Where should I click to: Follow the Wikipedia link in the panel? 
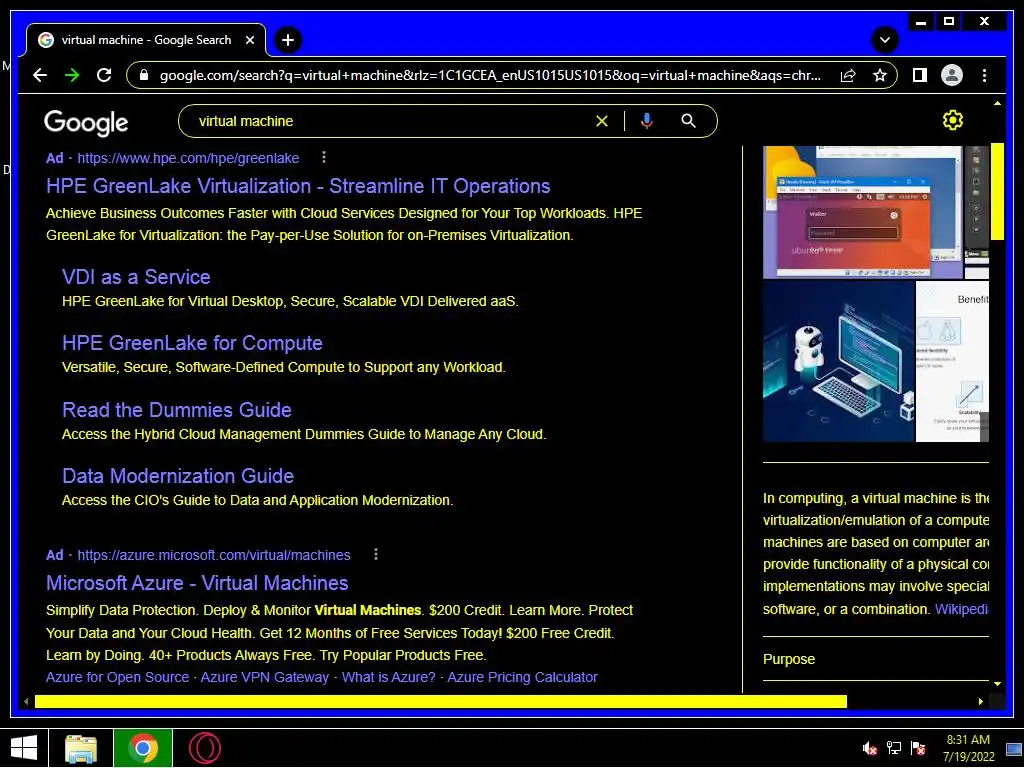click(961, 609)
